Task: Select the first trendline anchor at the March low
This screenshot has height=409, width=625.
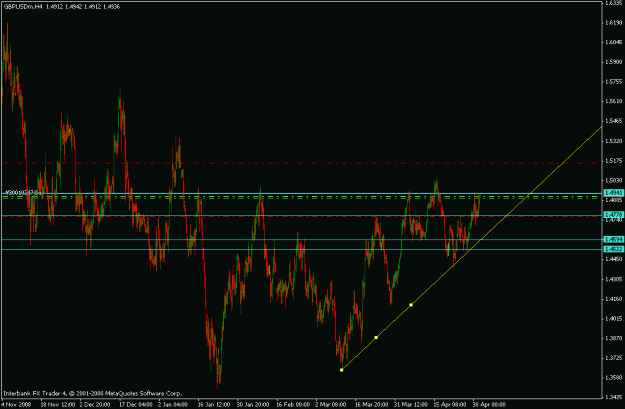Action: (342, 370)
